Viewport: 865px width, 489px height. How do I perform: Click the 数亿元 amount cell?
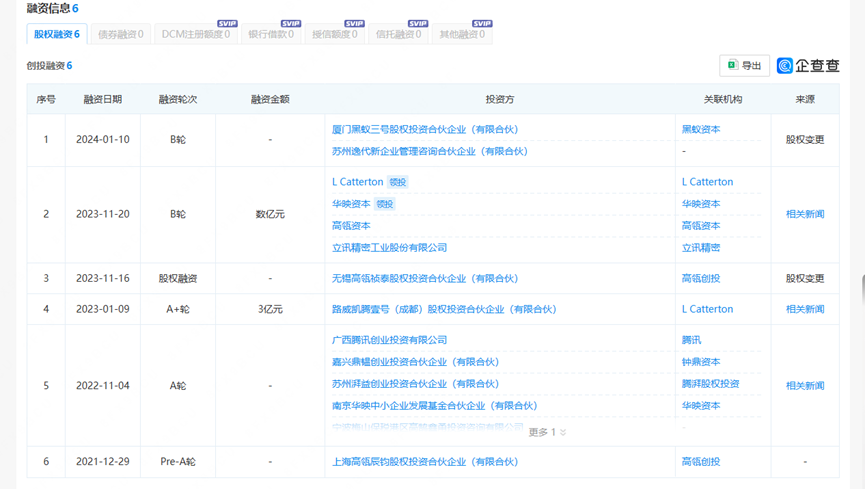point(270,214)
